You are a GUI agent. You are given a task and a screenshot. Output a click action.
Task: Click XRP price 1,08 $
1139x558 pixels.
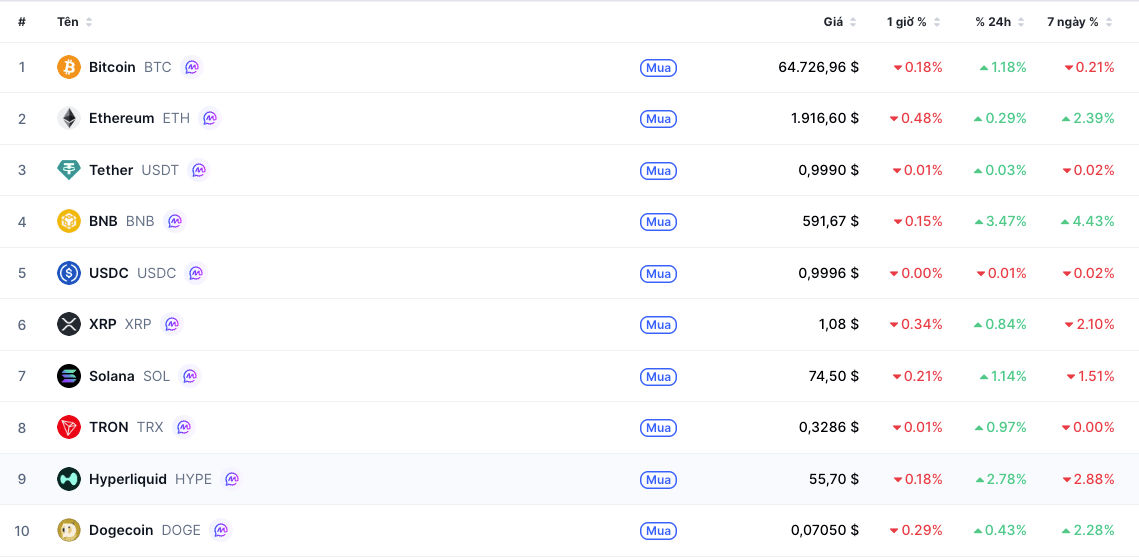coord(838,324)
